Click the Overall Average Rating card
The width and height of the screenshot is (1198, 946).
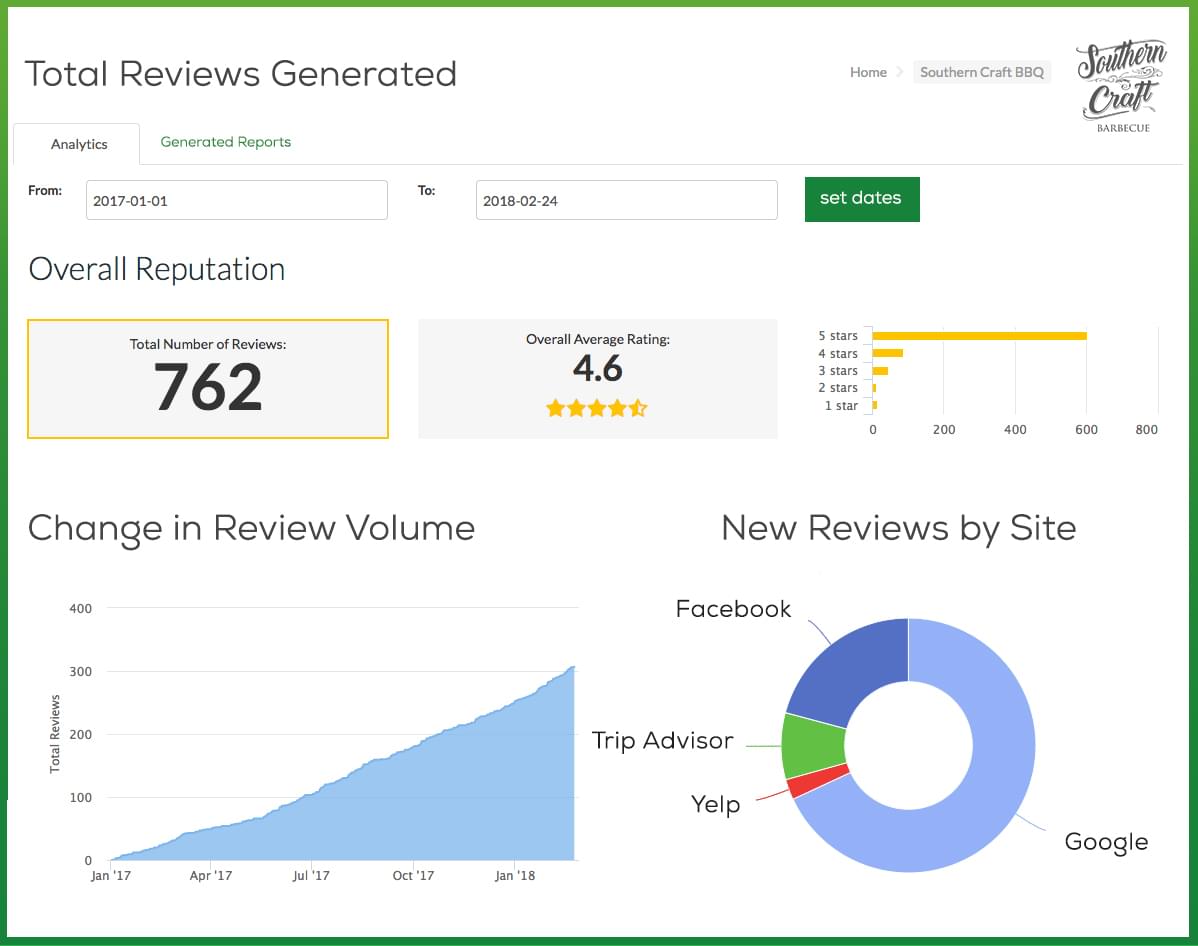point(597,379)
